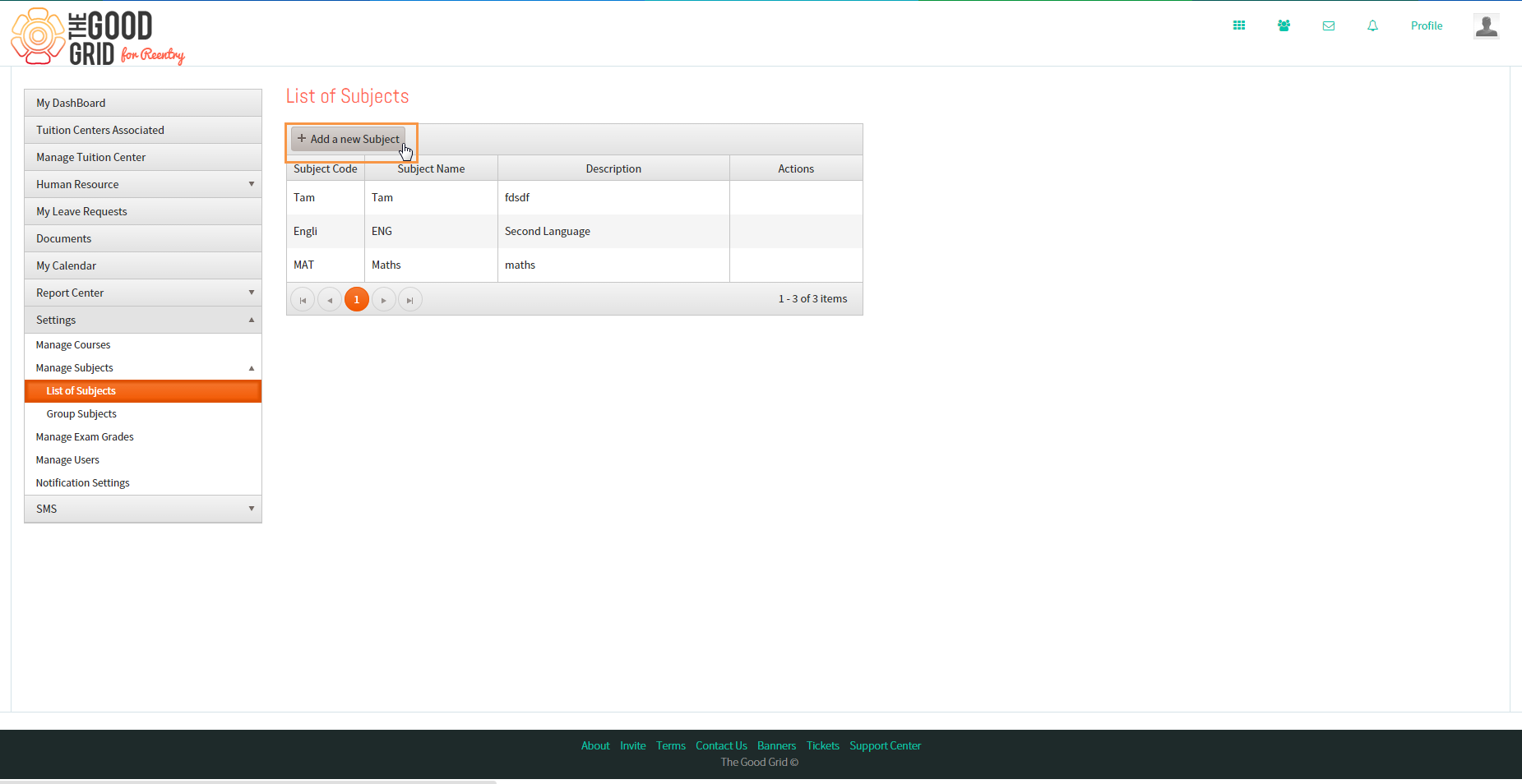This screenshot has width=1522, height=784.
Task: Click the Actions column header
Action: click(796, 168)
